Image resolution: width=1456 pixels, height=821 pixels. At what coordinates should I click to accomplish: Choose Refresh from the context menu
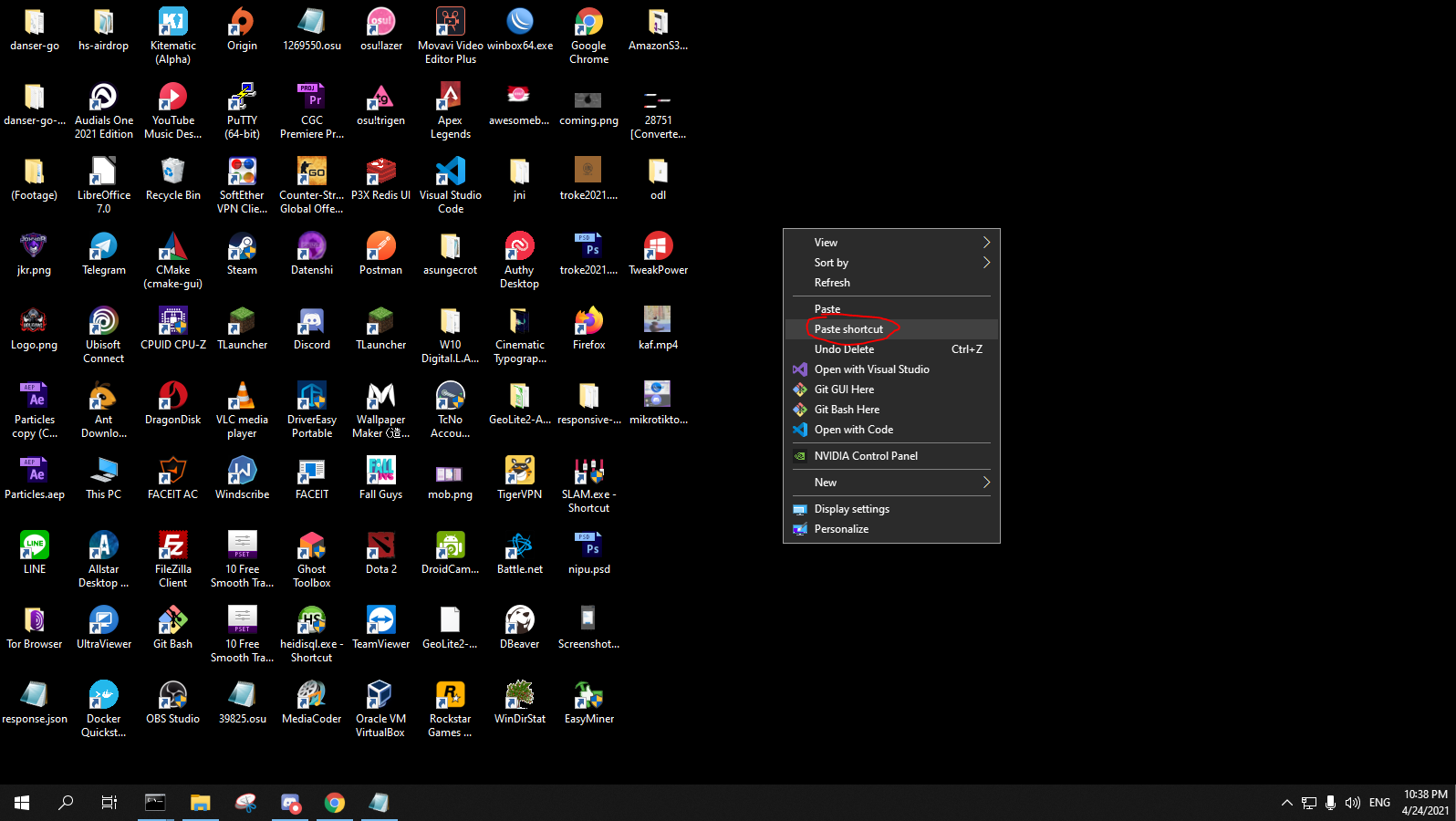pyautogui.click(x=891, y=283)
